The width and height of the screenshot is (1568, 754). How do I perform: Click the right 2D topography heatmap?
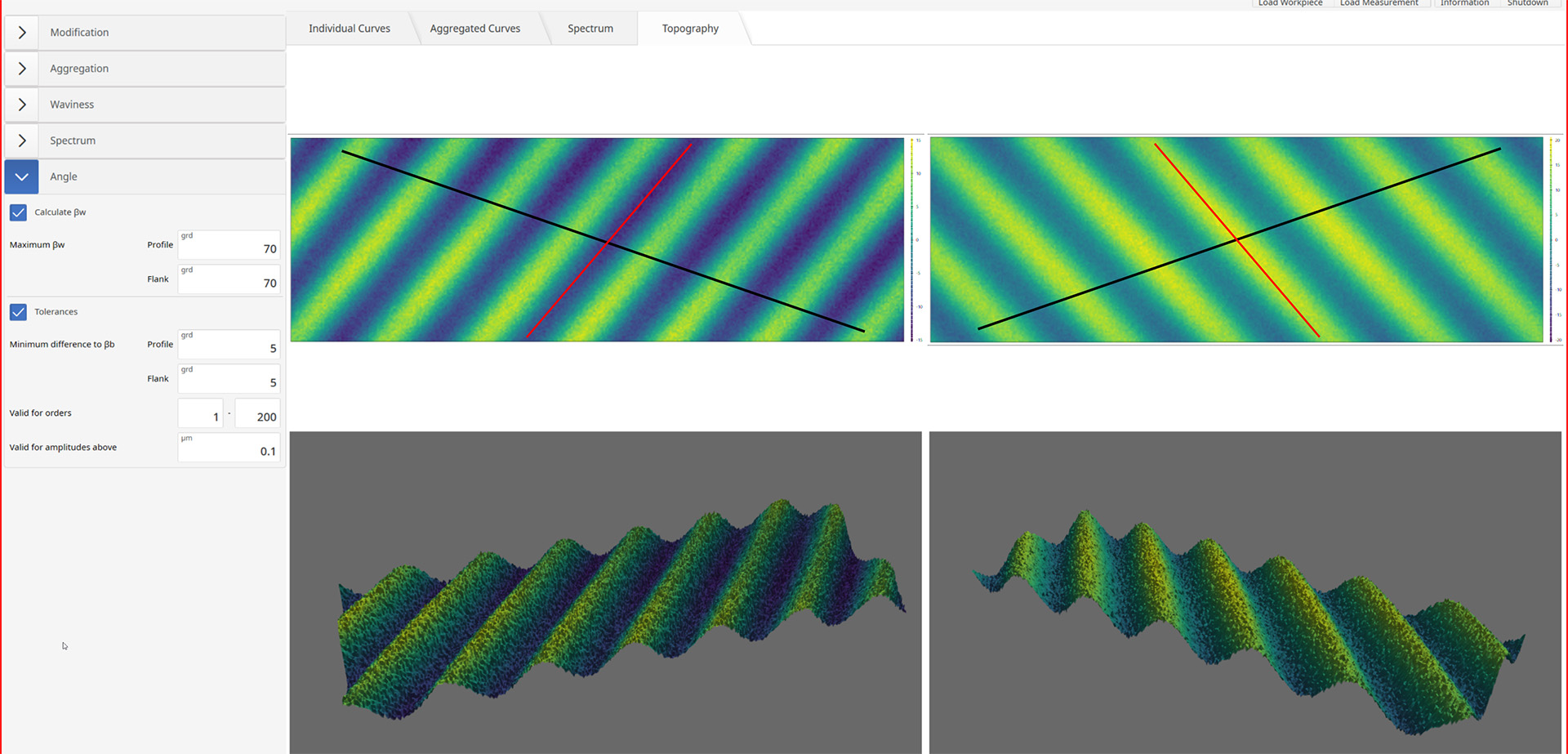[x=1236, y=239]
